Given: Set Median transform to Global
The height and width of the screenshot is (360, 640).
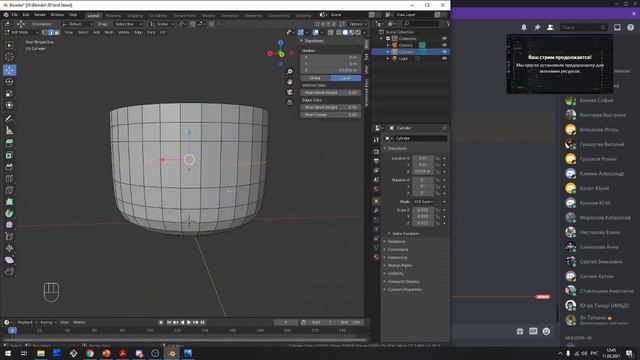Looking at the screenshot, I should click(x=315, y=78).
